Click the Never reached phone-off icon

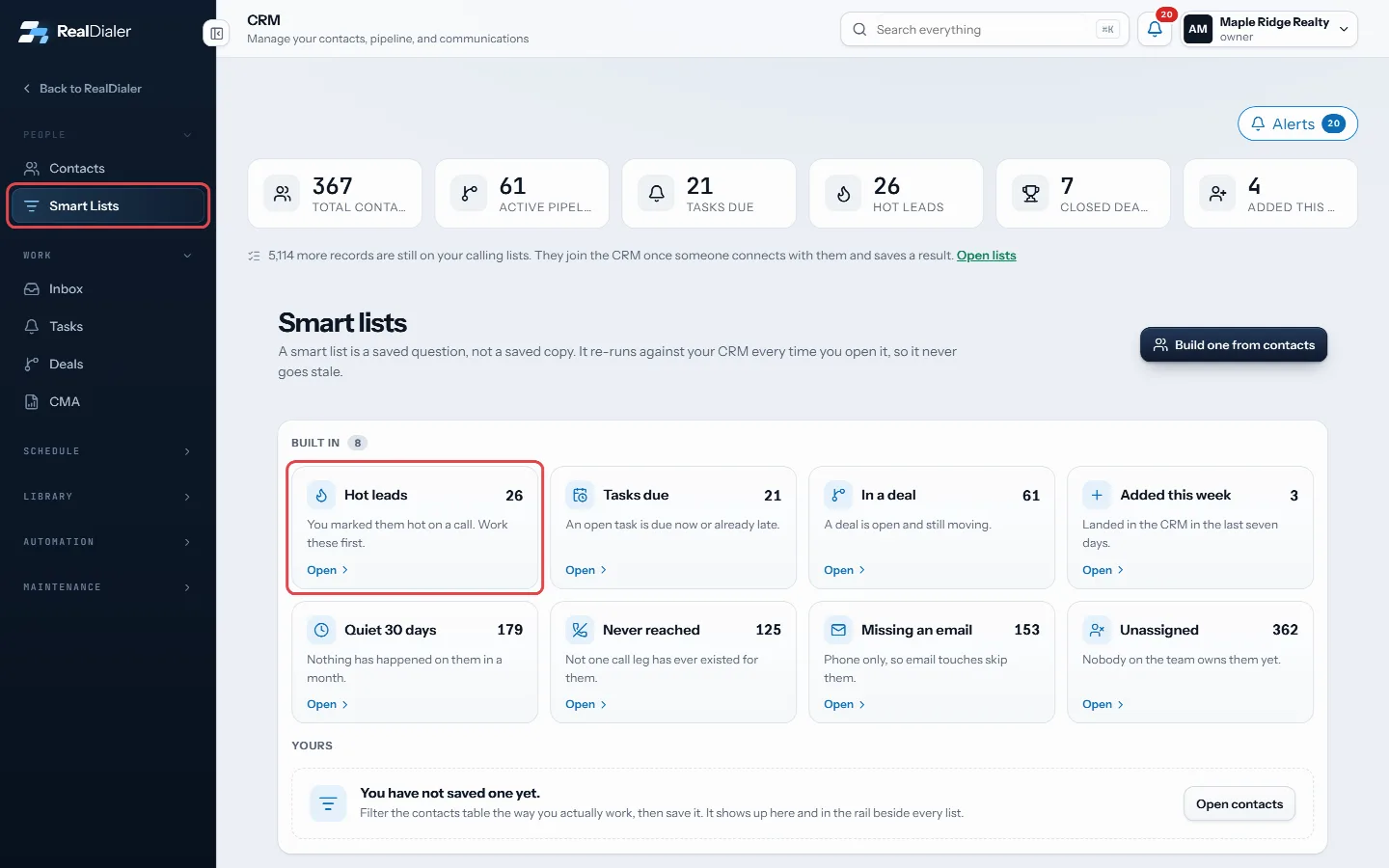(x=581, y=630)
